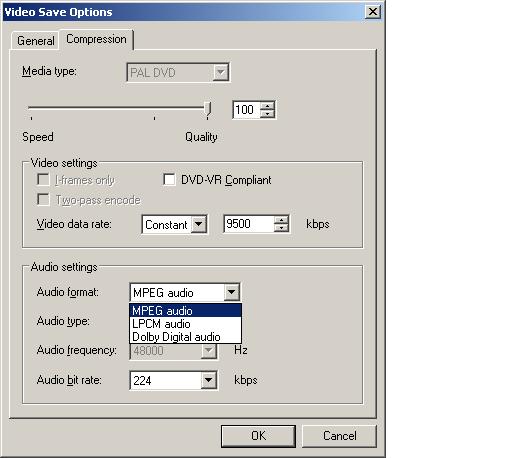Screen dimensions: 512x458
Task: Decrease the quality value with down arrow
Action: [x=267, y=114]
